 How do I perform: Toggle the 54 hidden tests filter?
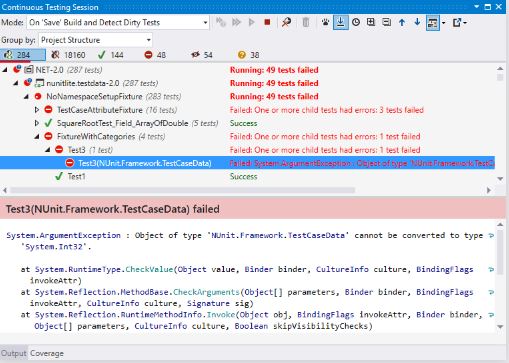202,55
